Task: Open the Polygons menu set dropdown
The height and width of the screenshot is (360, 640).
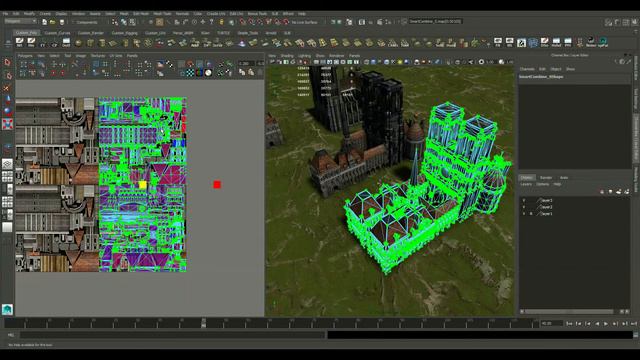Action: tap(20, 21)
